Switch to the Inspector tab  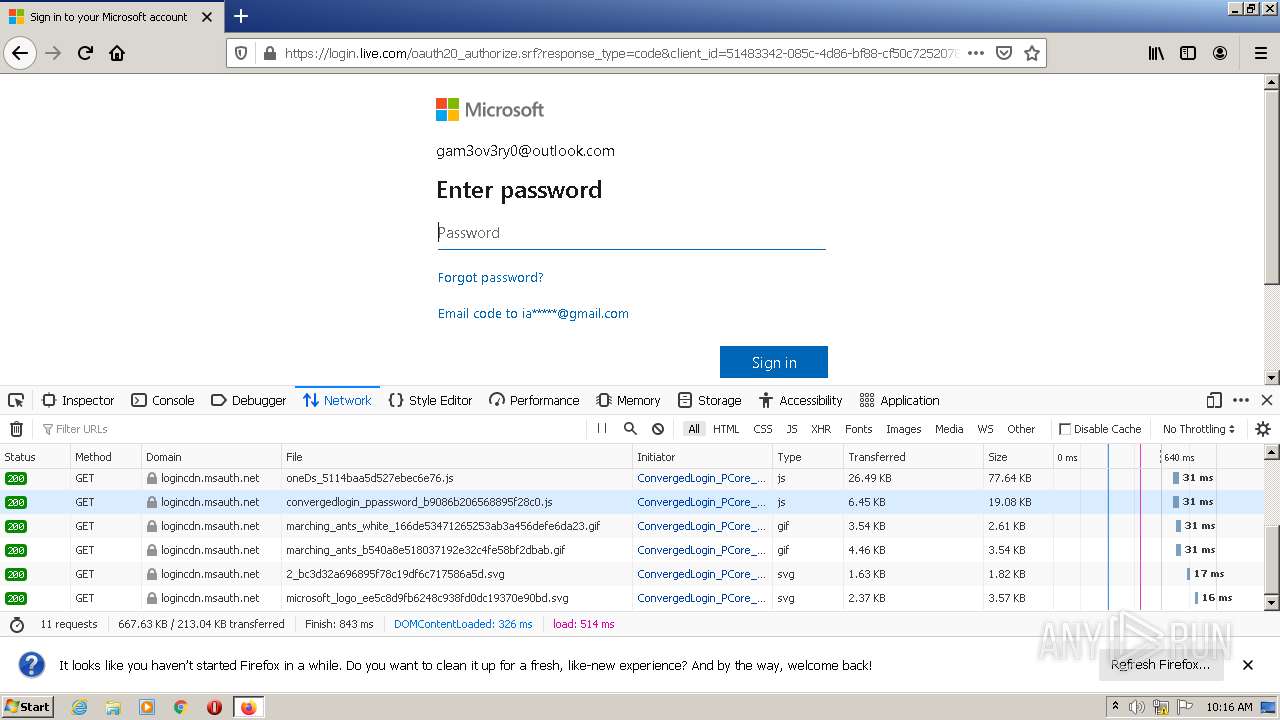pyautogui.click(x=78, y=400)
